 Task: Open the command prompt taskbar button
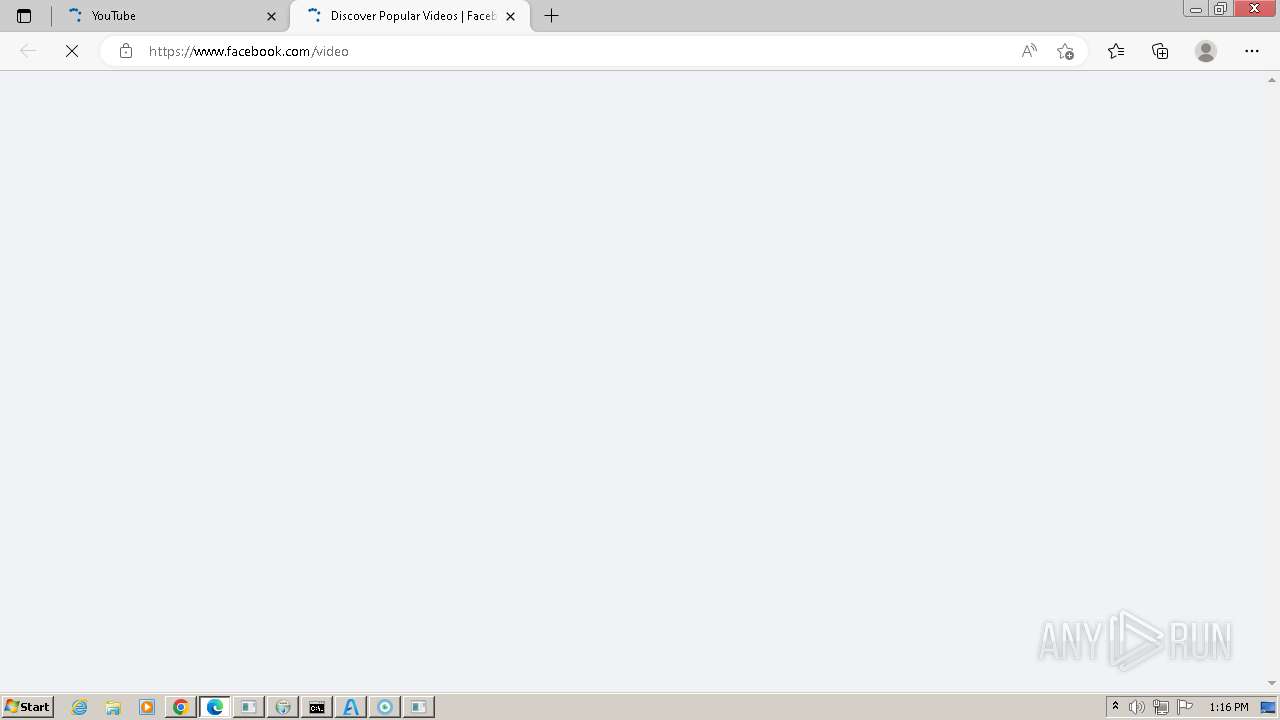click(317, 707)
